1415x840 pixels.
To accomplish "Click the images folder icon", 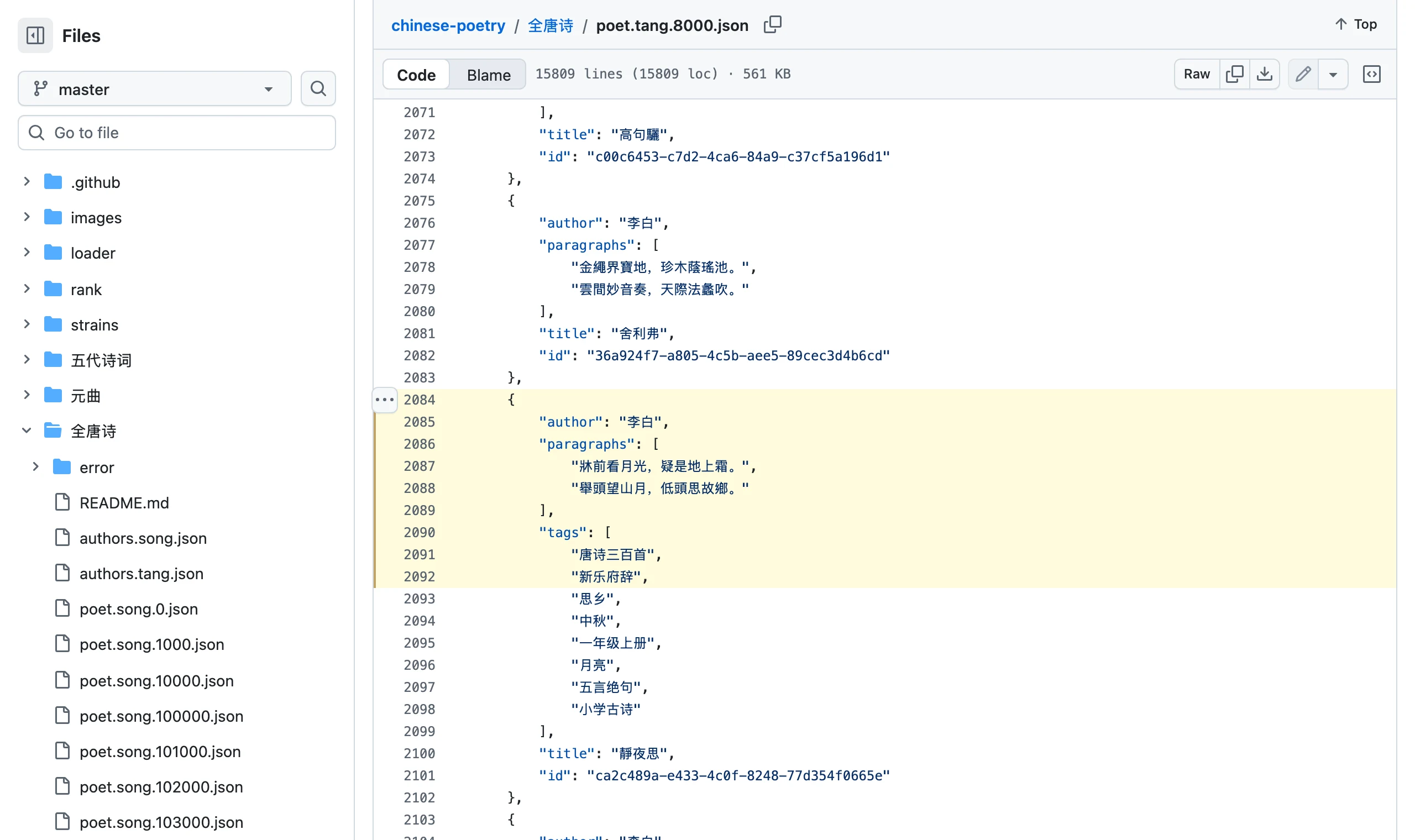I will [53, 217].
